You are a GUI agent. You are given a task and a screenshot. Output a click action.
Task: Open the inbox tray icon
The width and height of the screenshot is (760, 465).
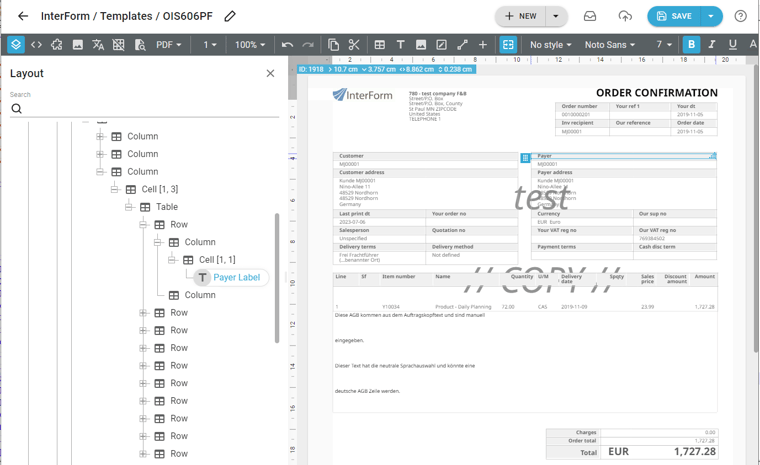590,16
